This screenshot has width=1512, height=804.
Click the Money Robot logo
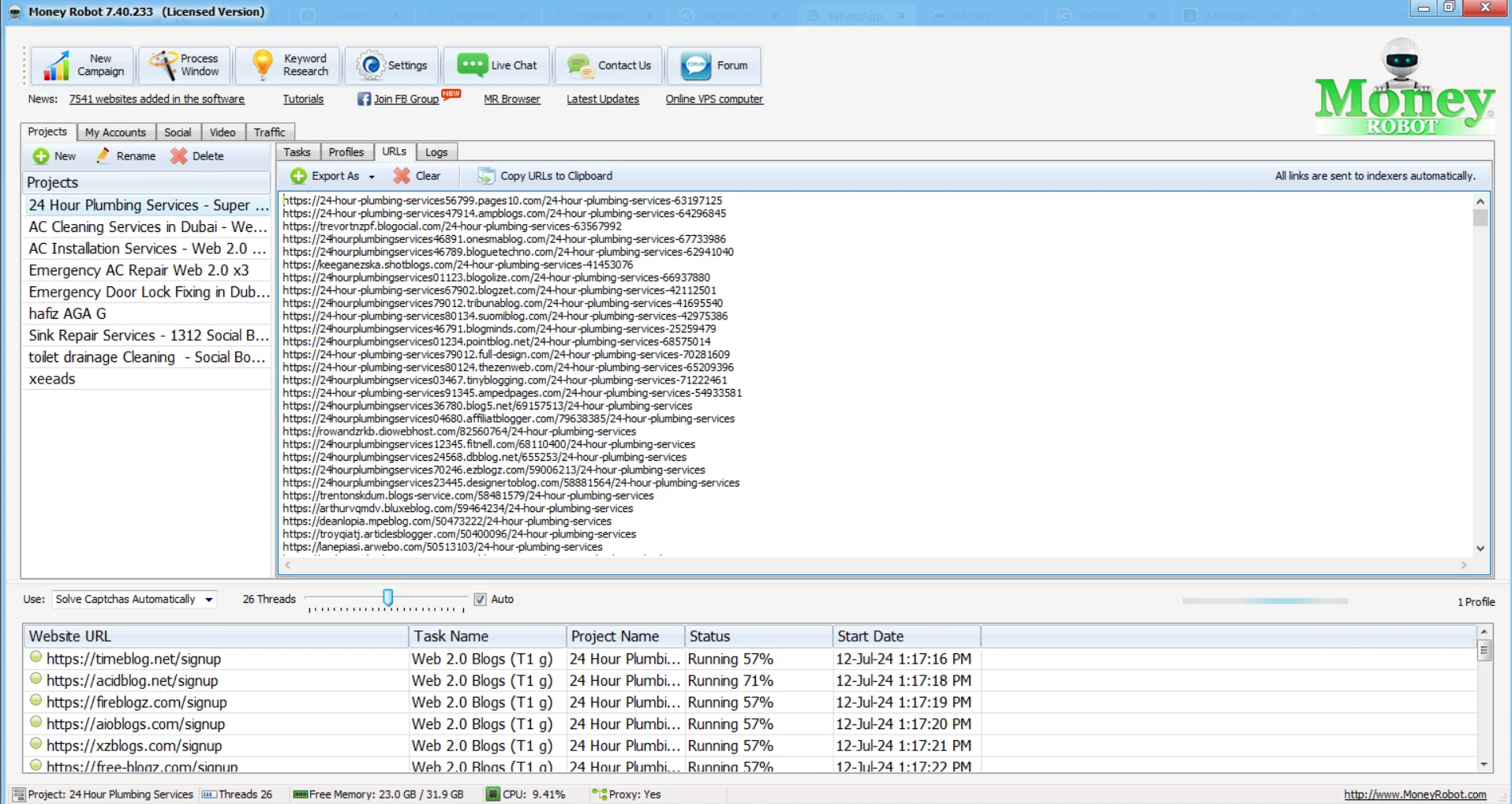(1405, 88)
